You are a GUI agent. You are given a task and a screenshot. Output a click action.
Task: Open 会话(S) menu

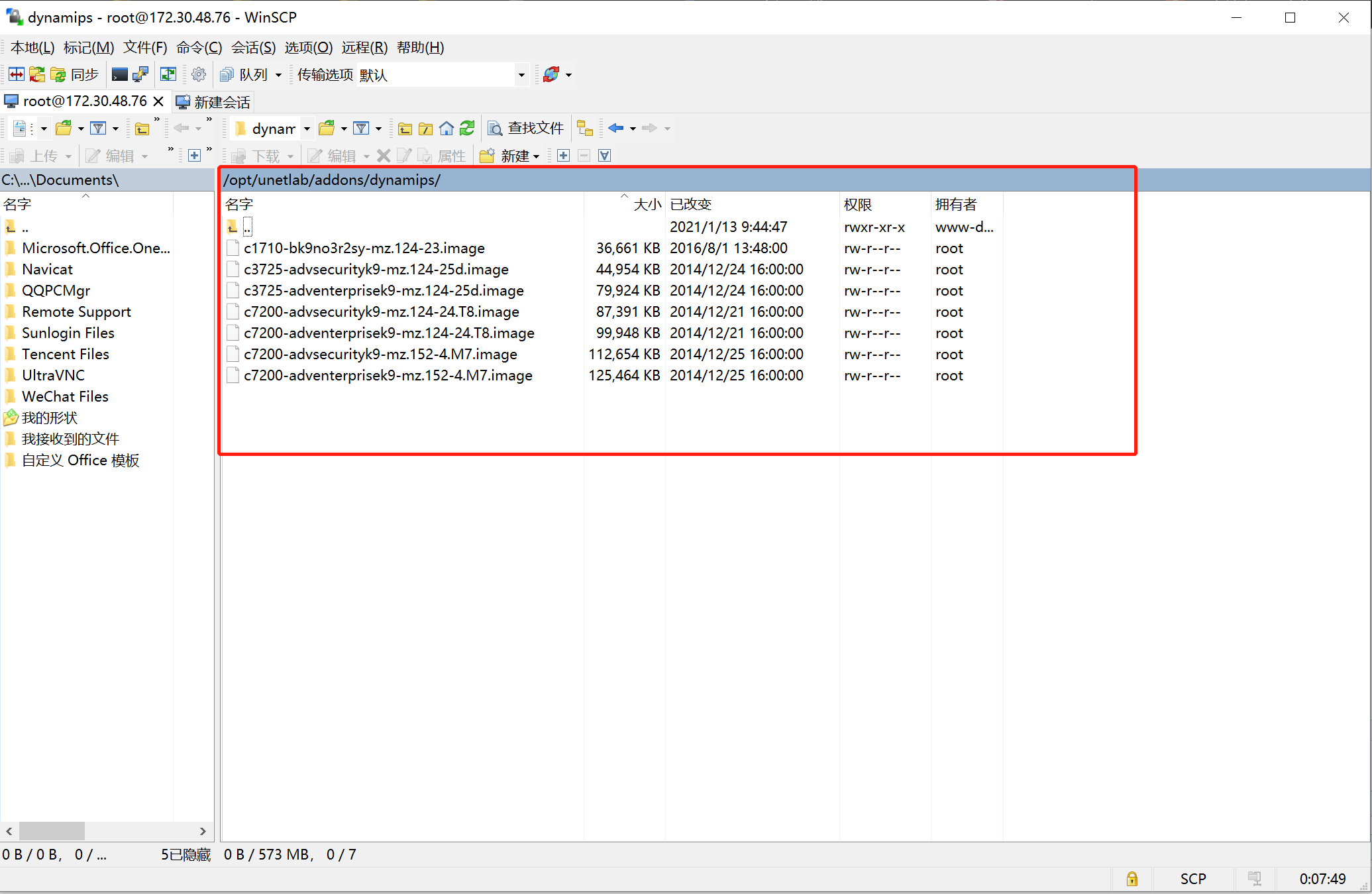(x=253, y=48)
